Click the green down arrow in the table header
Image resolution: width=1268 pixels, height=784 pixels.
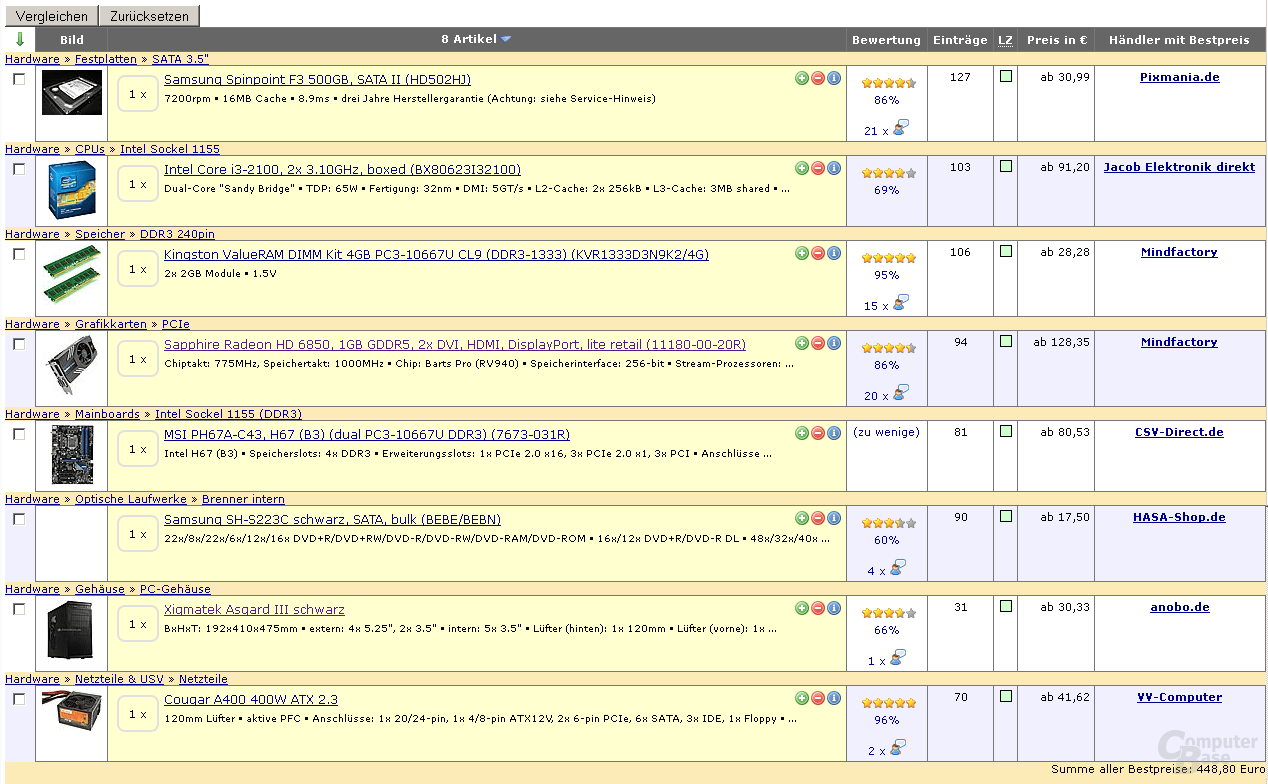[x=20, y=40]
